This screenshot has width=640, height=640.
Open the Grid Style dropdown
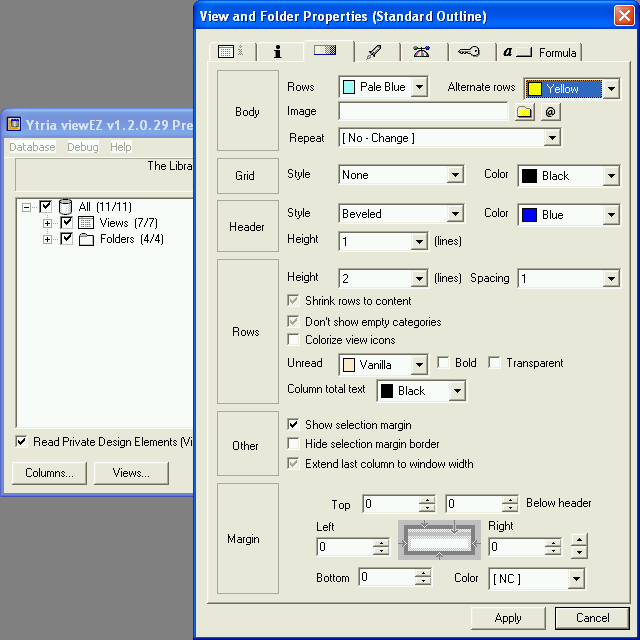tap(455, 175)
